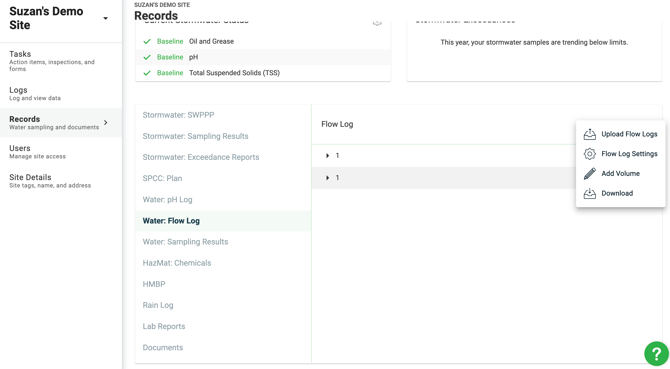Viewport: 670px width, 369px height.
Task: Click the Flow Log Settings gear icon
Action: [x=590, y=154]
